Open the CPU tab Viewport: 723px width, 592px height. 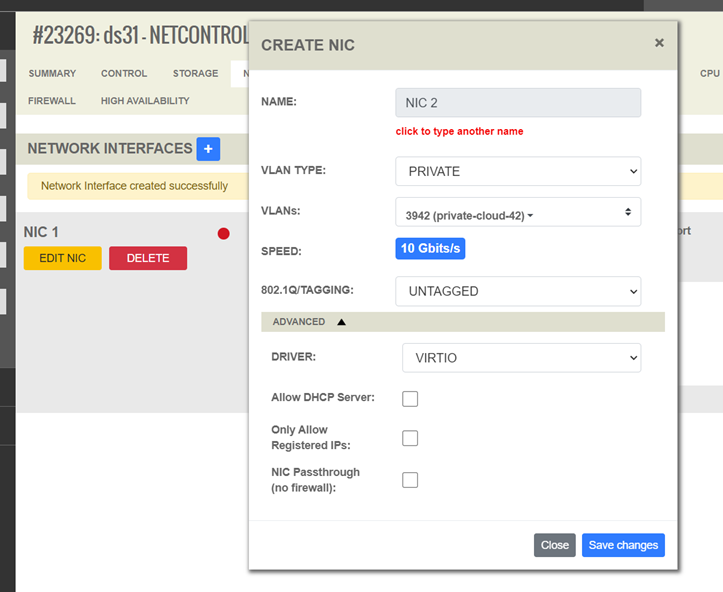coord(710,73)
